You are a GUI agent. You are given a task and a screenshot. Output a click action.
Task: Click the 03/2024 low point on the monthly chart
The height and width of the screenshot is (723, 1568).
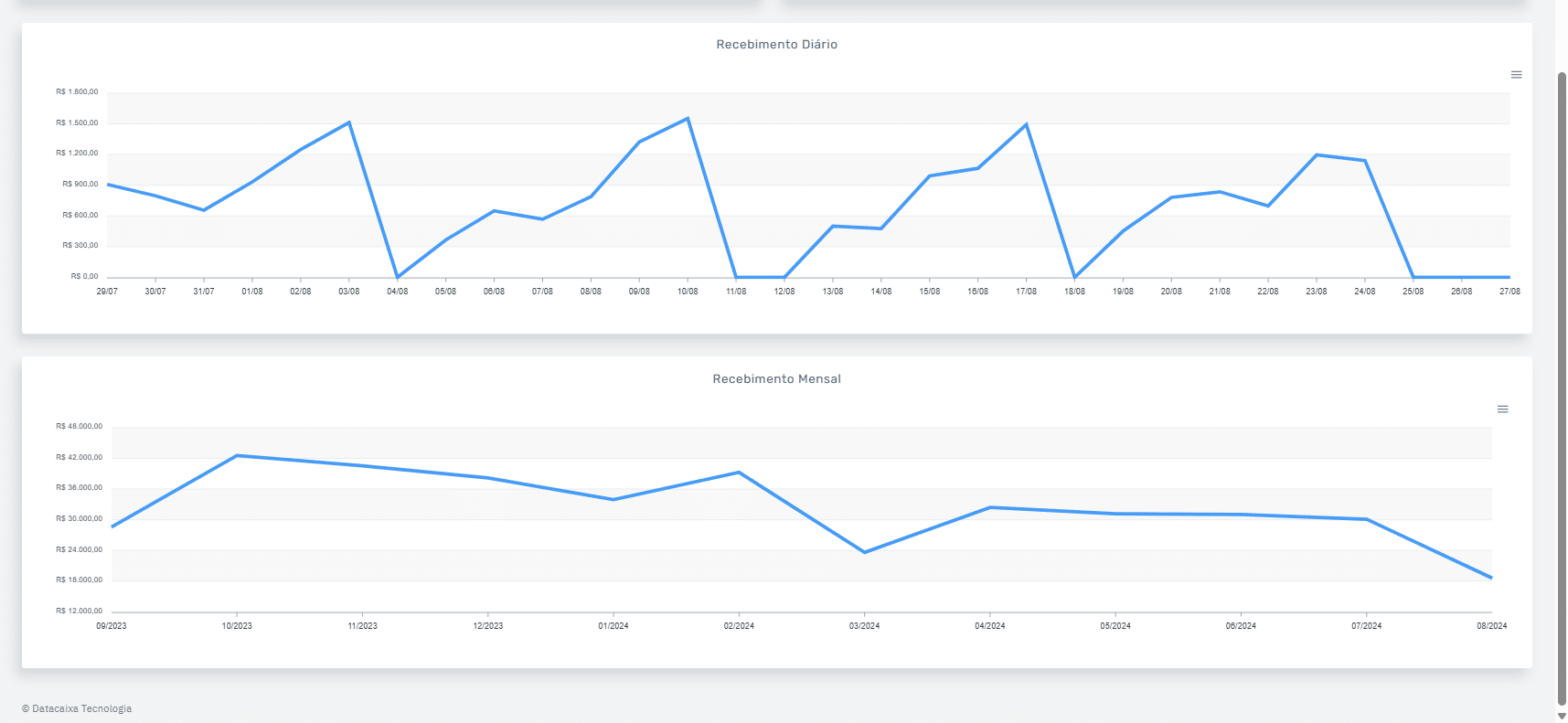[864, 552]
